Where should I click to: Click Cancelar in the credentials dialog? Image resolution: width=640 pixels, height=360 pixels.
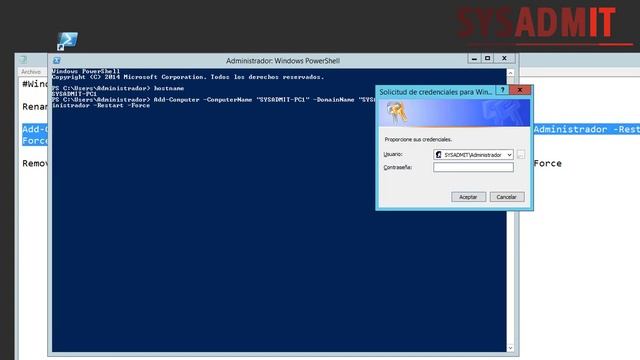pos(507,197)
